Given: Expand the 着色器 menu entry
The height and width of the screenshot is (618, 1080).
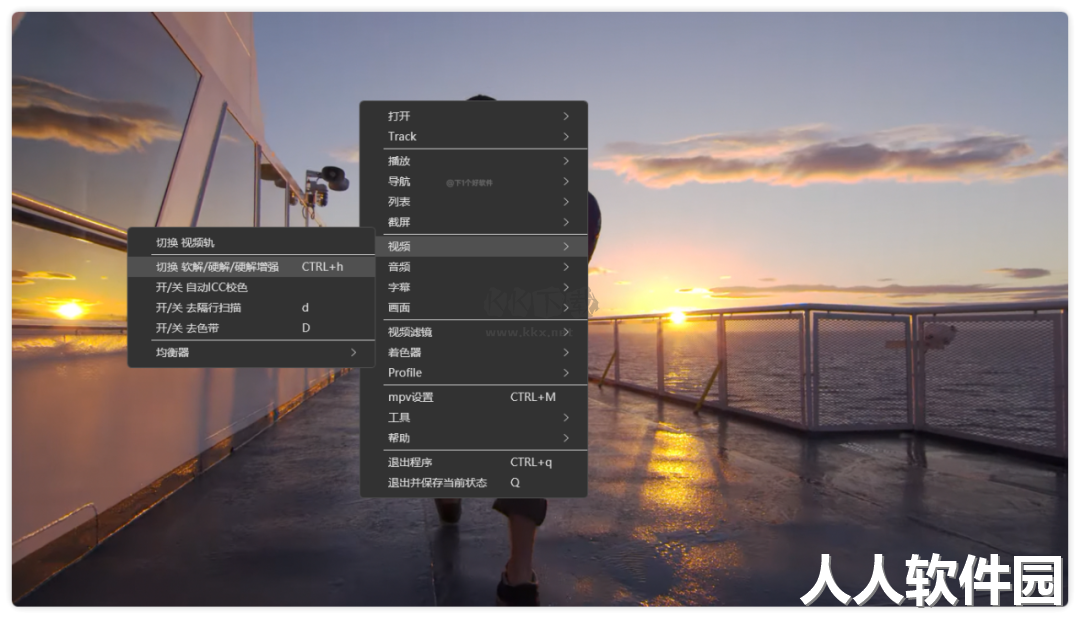Looking at the screenshot, I should pyautogui.click(x=474, y=352).
